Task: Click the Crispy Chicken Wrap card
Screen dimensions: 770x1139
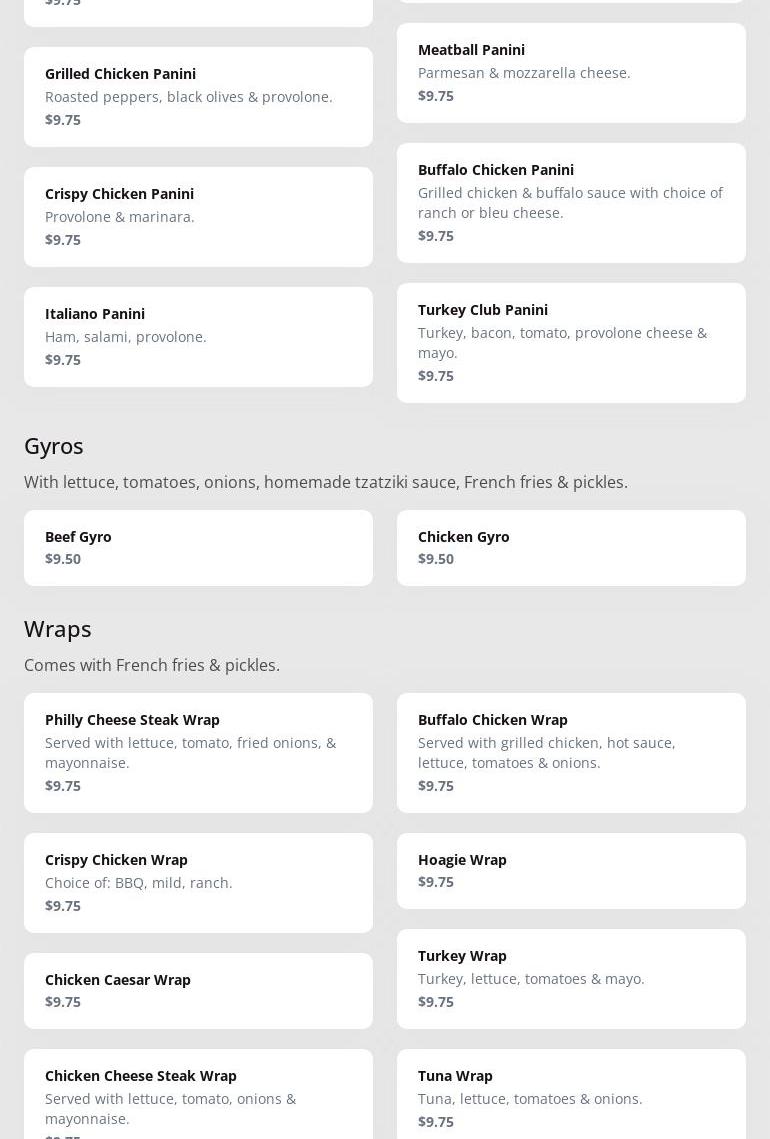Action: point(198,882)
